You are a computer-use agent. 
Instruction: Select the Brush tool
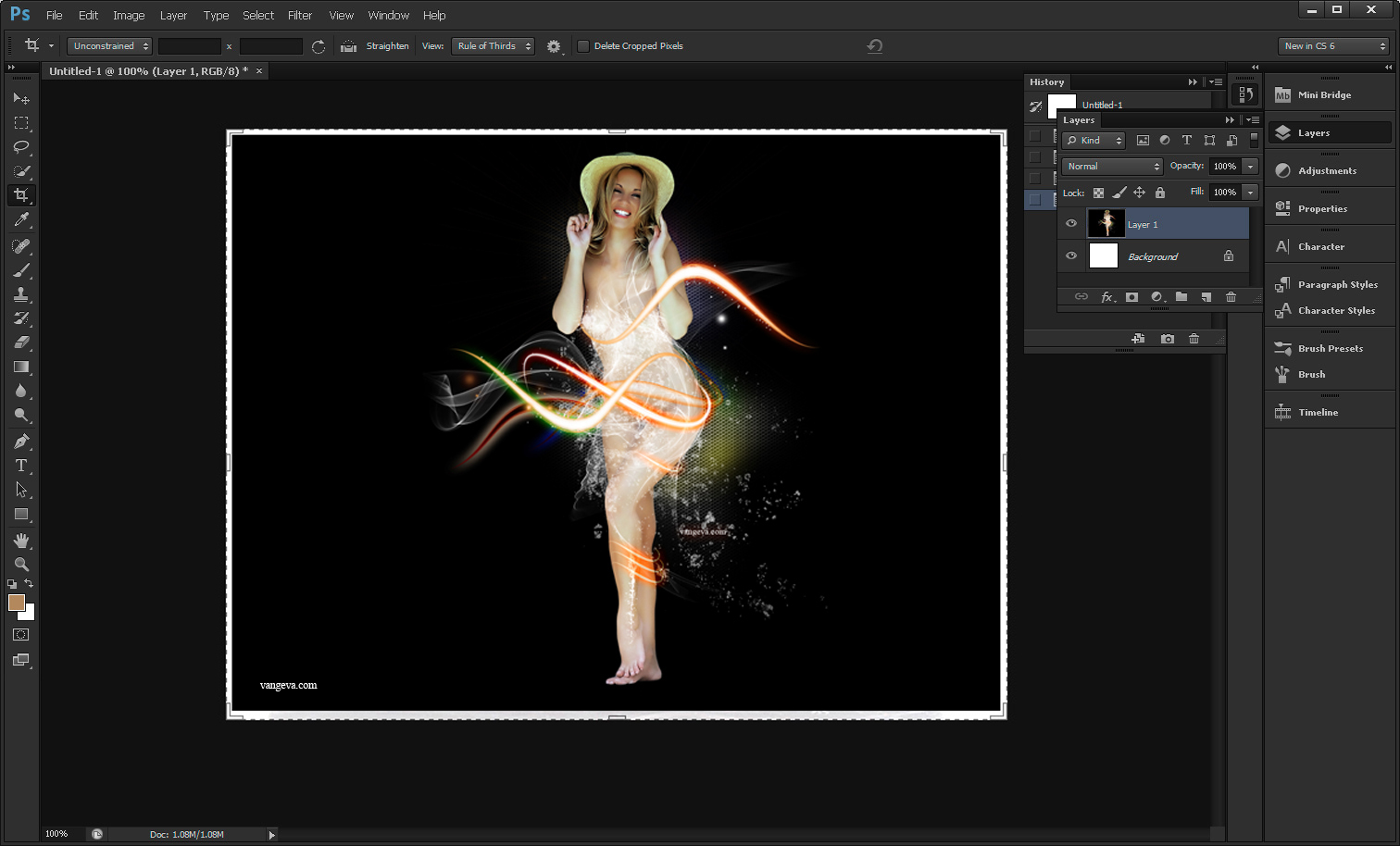pyautogui.click(x=21, y=269)
